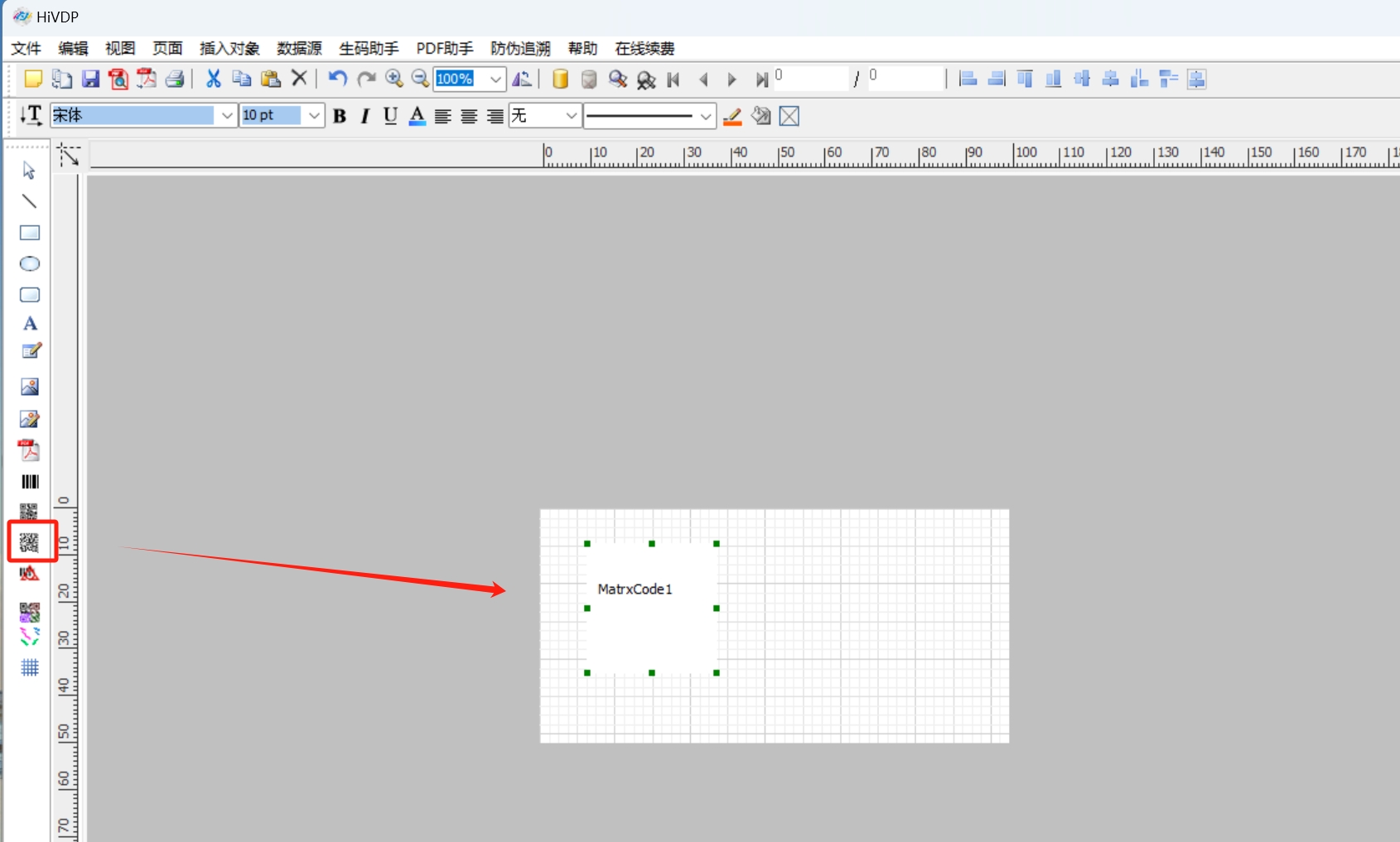Screen dimensions: 1400x842
Task: Open the 文件 menu
Action: (26, 48)
